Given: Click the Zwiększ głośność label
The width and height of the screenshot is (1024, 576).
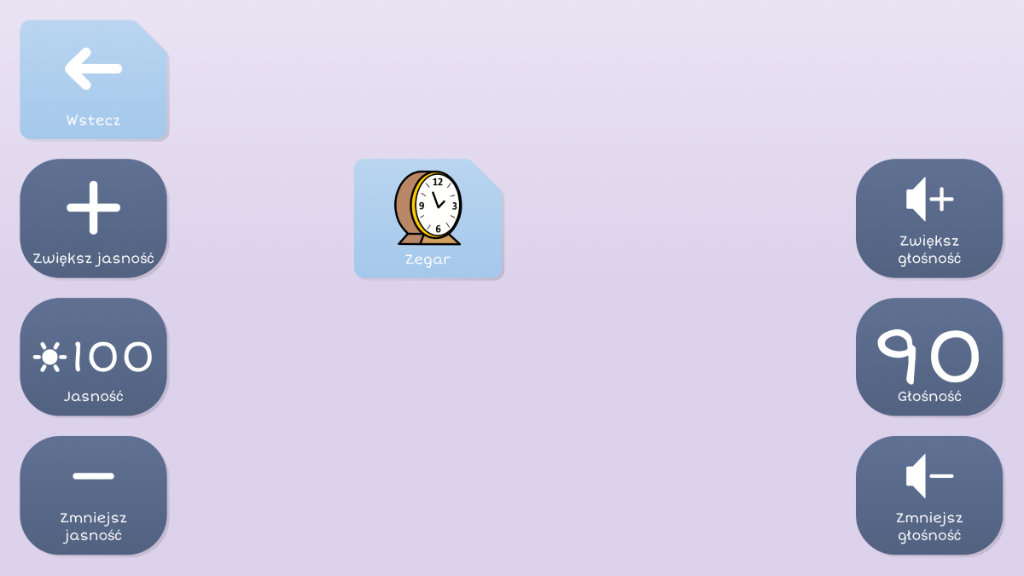Looking at the screenshot, I should (929, 249).
